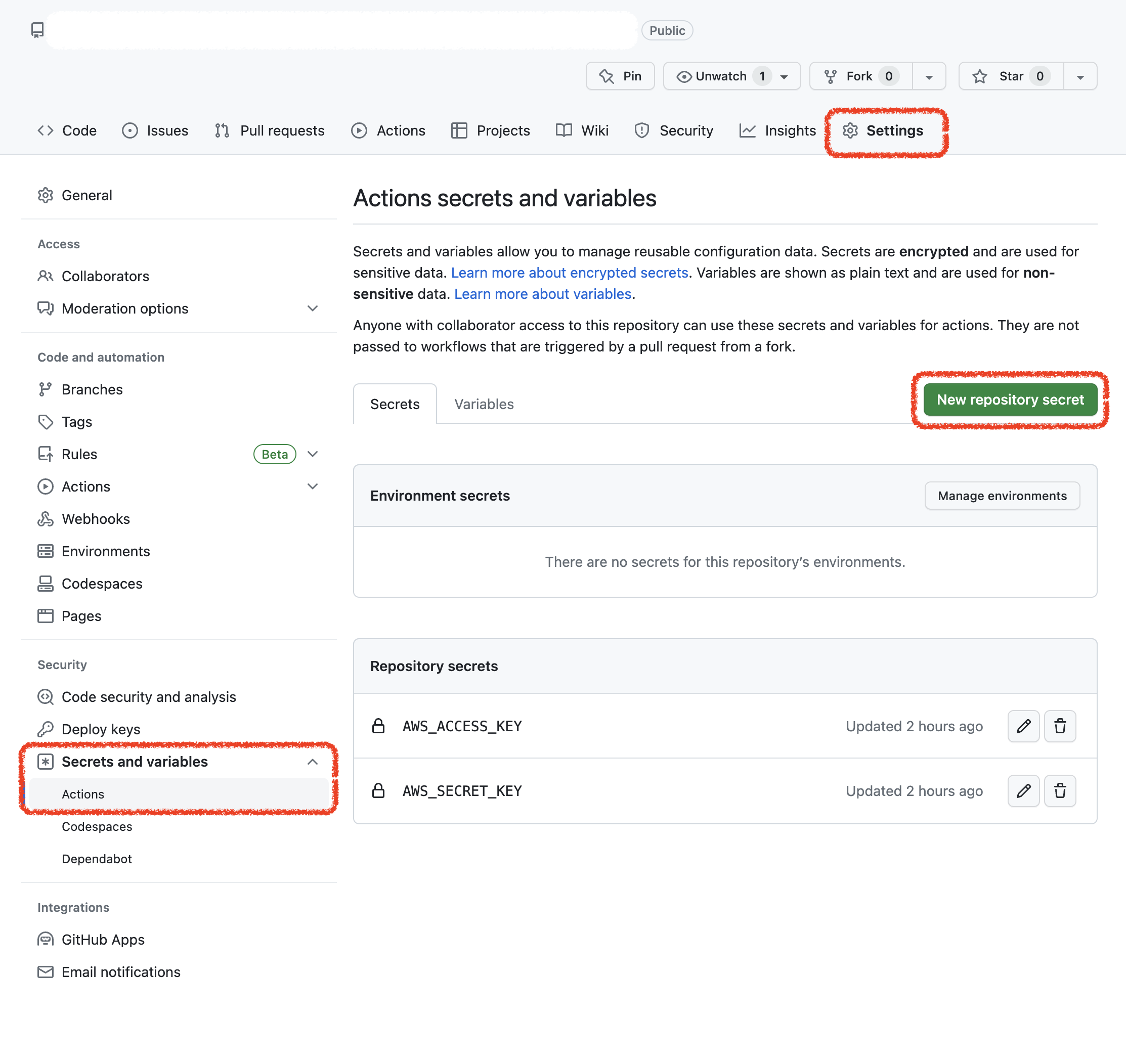
Task: Expand the Moderation options section
Action: click(312, 308)
